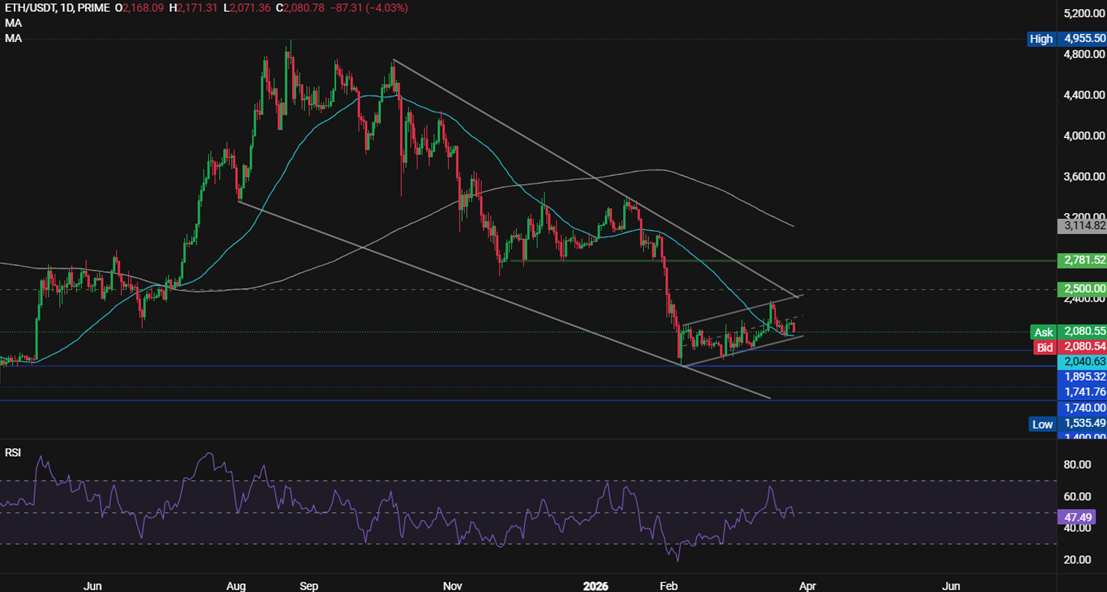This screenshot has height=592, width=1107.
Task: Click the Feb label on time axis
Action: (x=668, y=586)
